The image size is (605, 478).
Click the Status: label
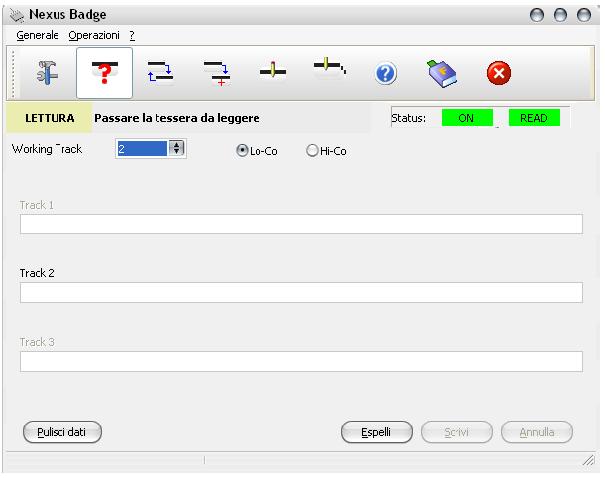pyautogui.click(x=409, y=118)
